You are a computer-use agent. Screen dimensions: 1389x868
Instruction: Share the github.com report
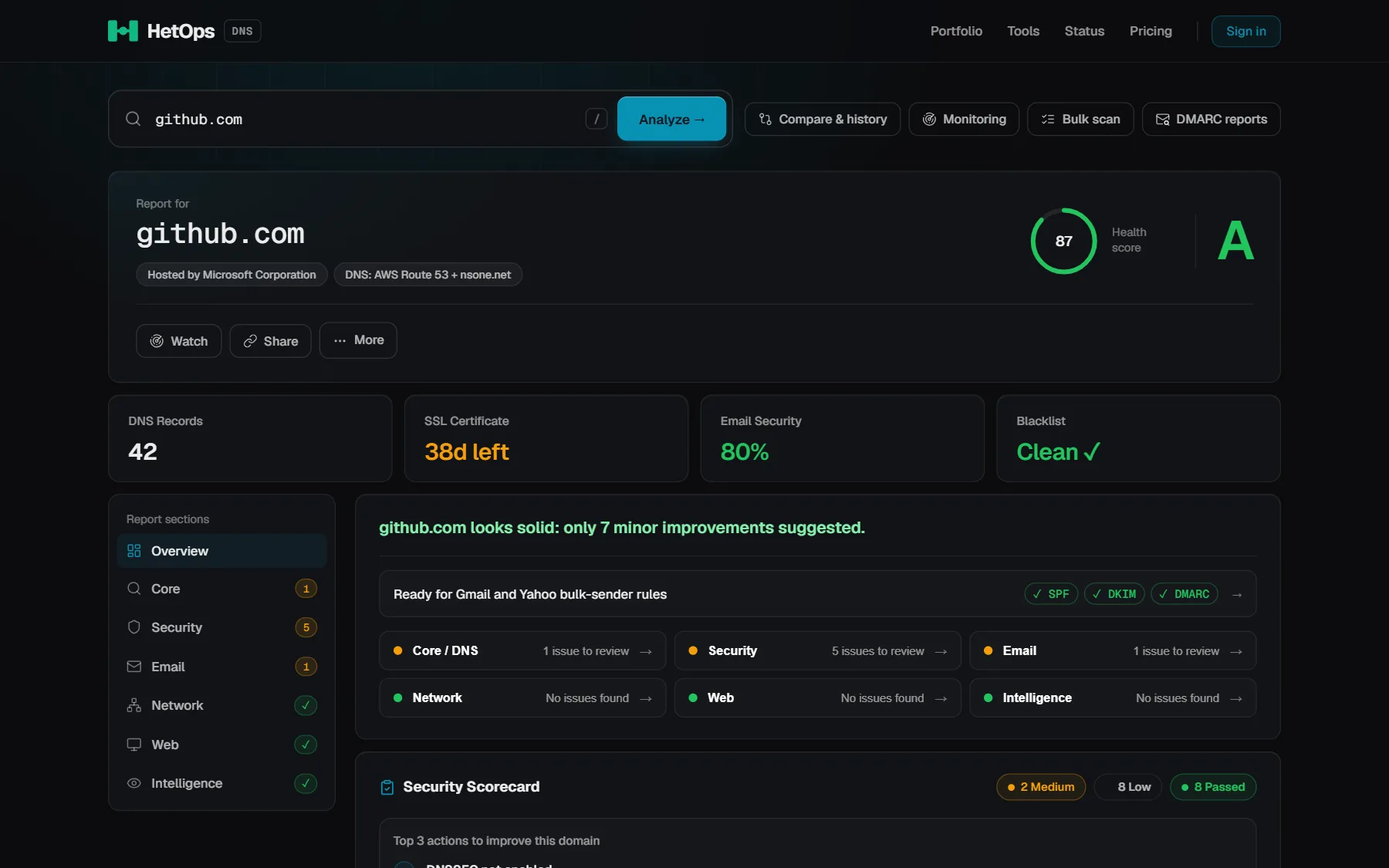coord(270,341)
